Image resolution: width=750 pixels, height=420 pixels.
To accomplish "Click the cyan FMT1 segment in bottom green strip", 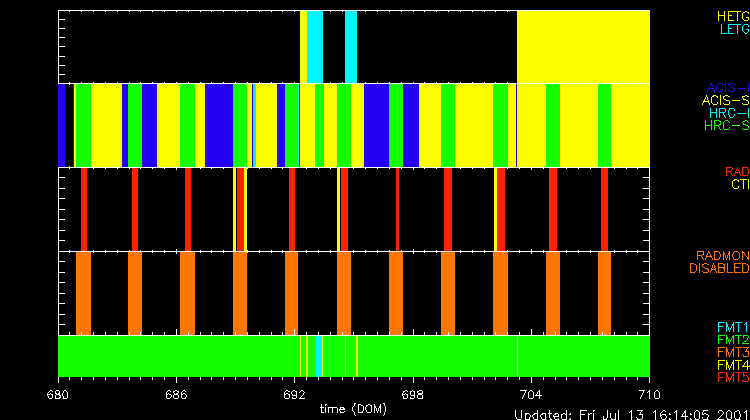I will (319, 355).
